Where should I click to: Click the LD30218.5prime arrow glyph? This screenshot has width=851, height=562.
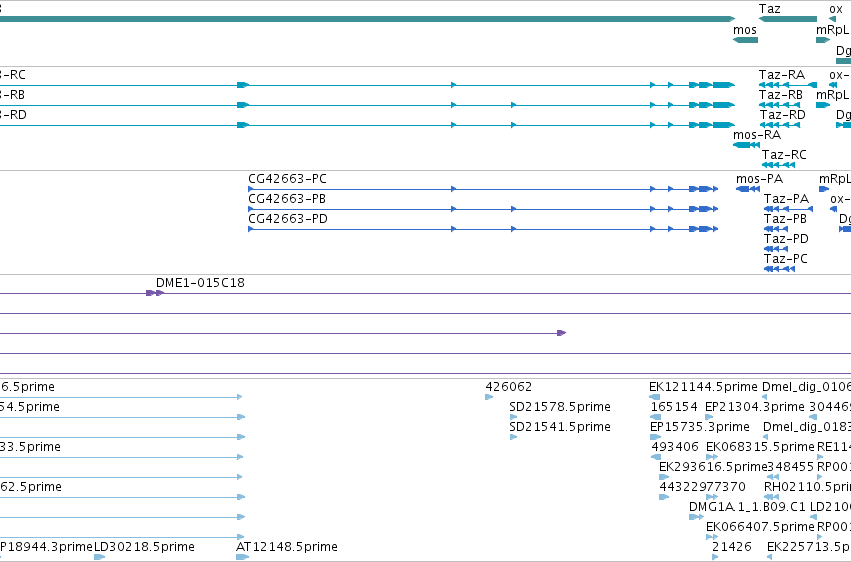pyautogui.click(x=99, y=557)
